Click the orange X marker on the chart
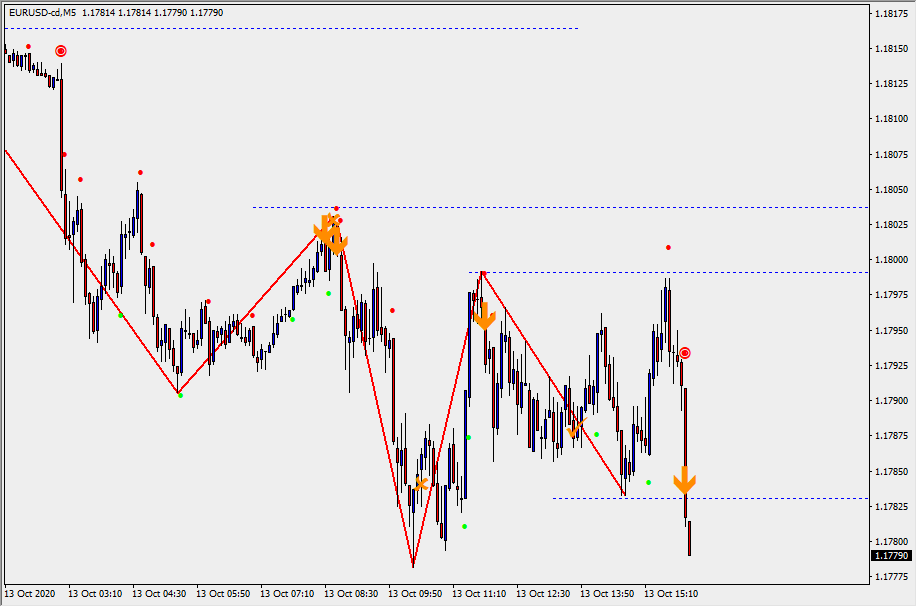The image size is (917, 607). 422,484
